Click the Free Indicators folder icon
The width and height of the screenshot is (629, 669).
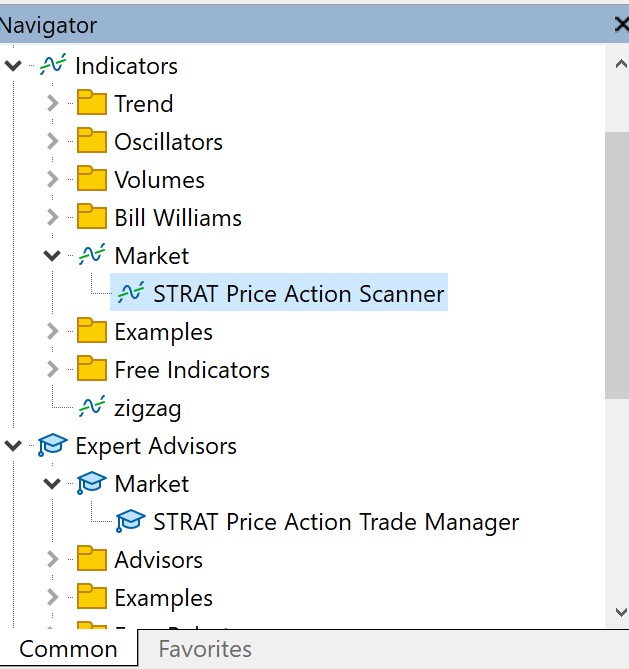point(92,370)
